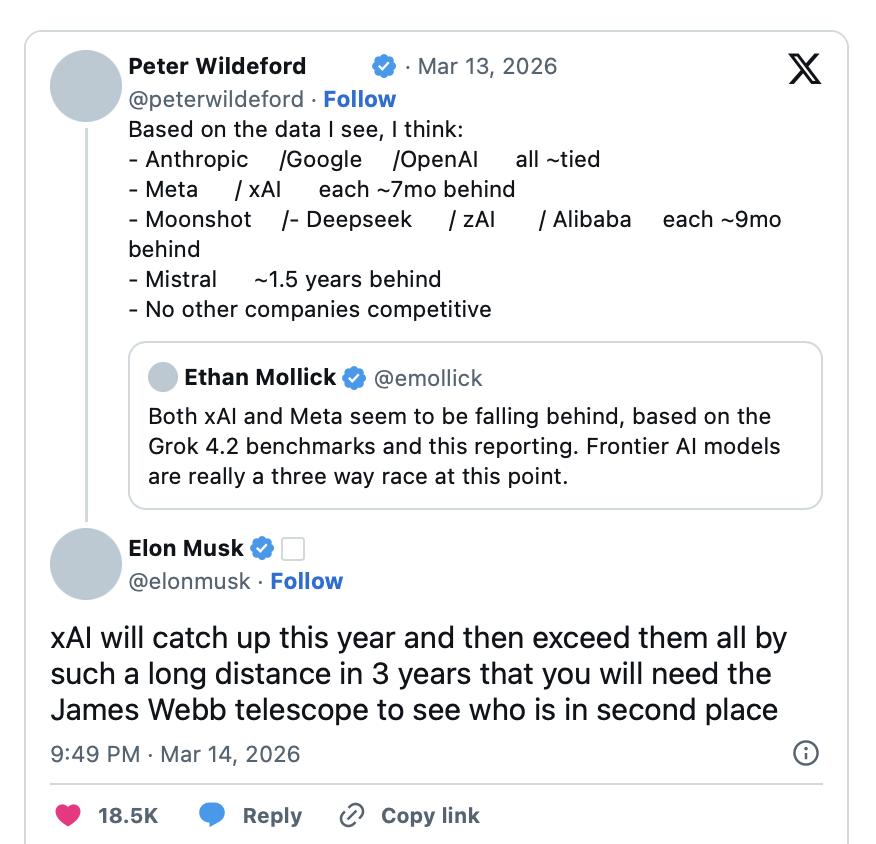The width and height of the screenshot is (876, 844).
Task: Click the @peterwildeford handle
Action: (216, 99)
